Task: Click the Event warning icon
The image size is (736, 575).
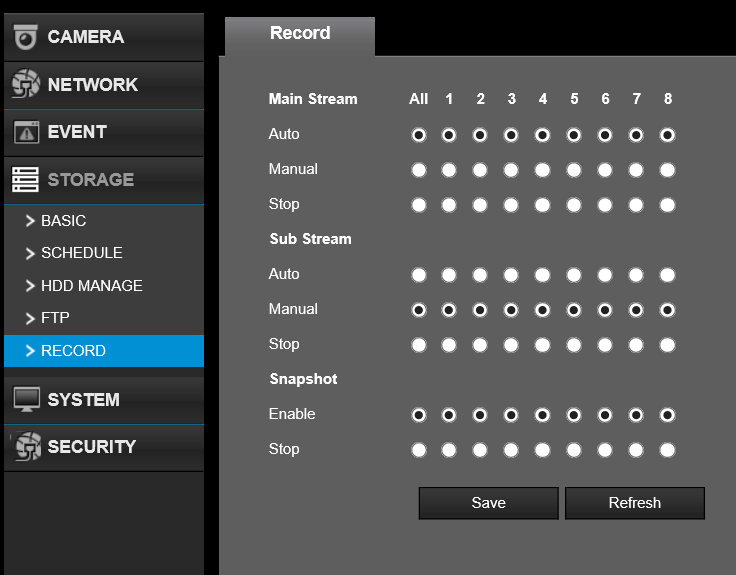Action: [x=26, y=132]
